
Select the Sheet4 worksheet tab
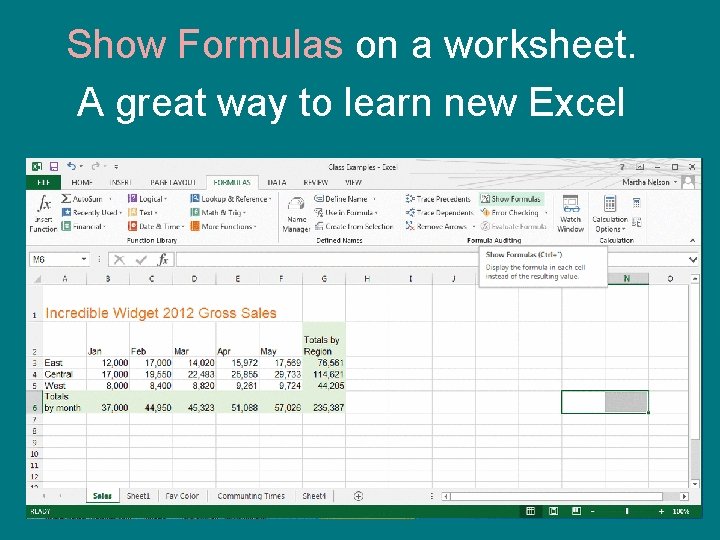point(315,496)
